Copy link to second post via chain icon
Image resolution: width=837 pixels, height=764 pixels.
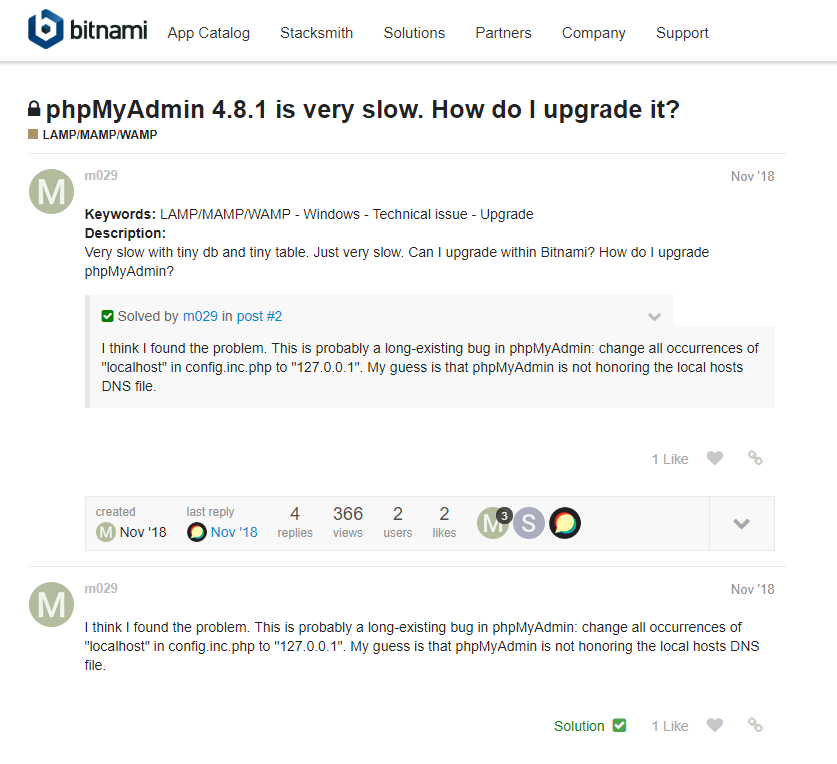[755, 725]
